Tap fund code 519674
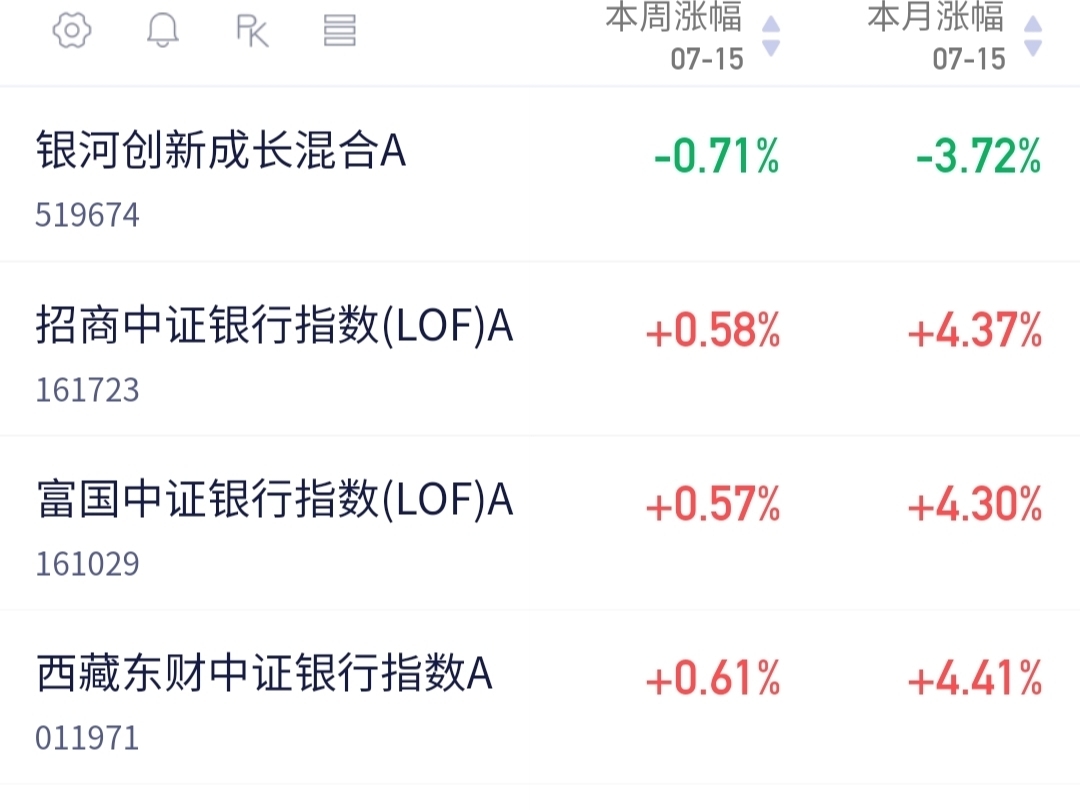This screenshot has width=1080, height=810. tap(87, 215)
